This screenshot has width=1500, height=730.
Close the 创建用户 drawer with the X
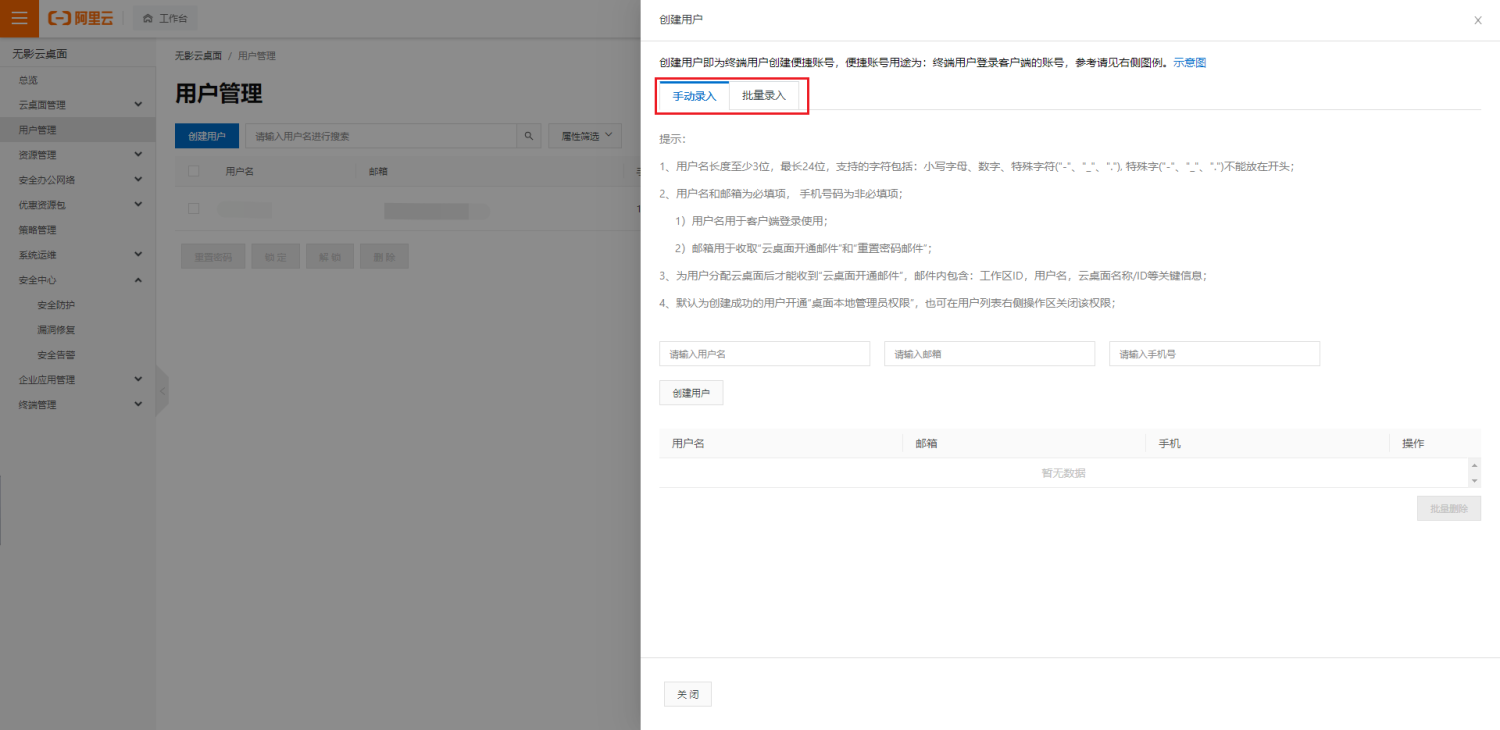[1478, 20]
